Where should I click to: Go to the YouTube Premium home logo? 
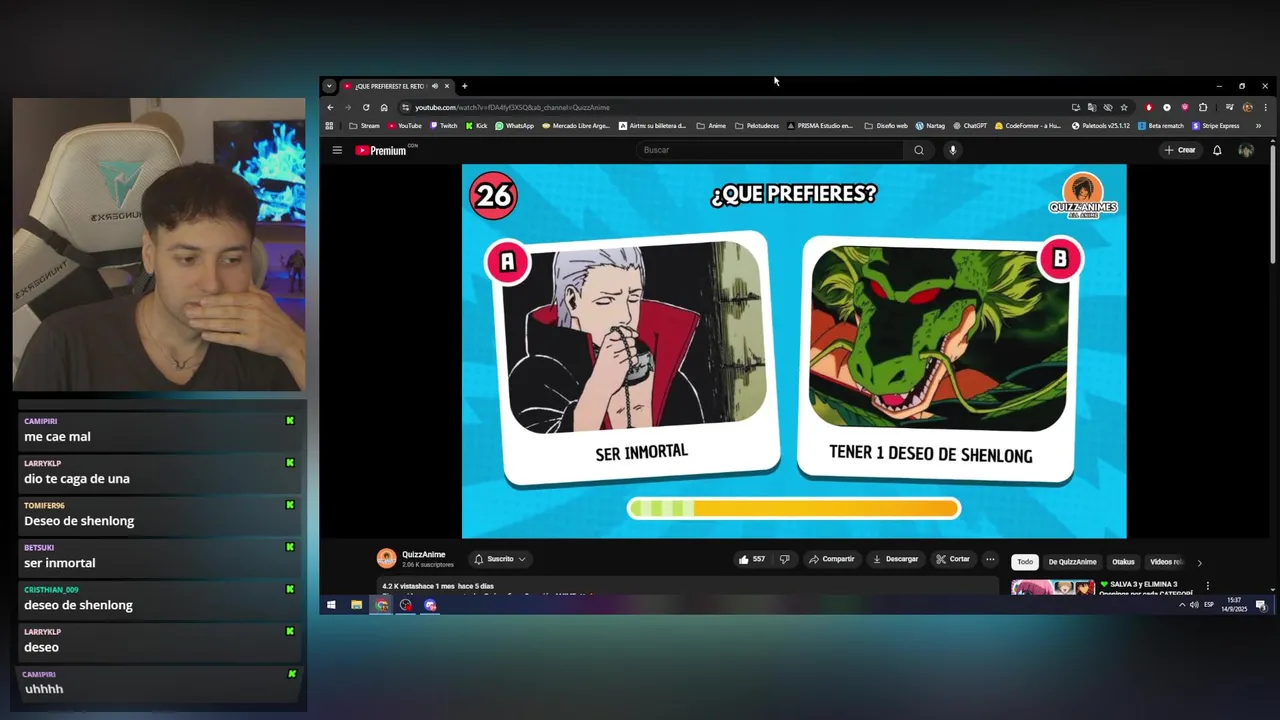point(381,150)
